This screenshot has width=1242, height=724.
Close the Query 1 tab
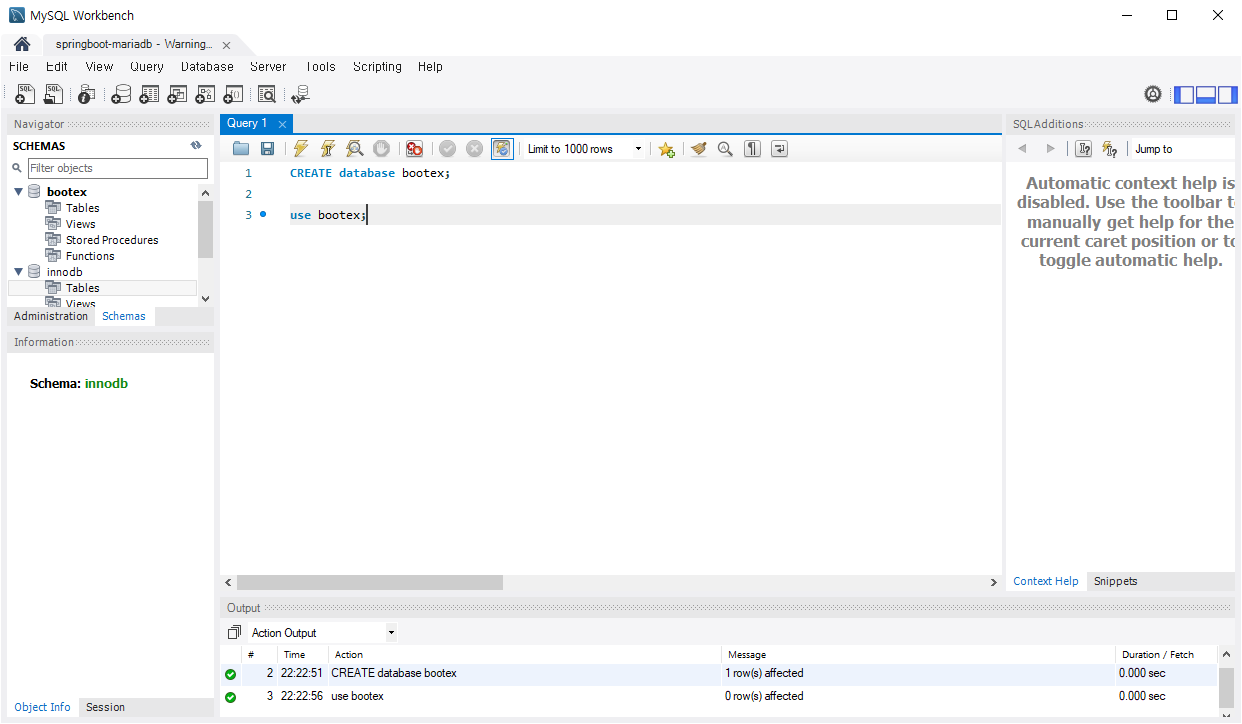pyautogui.click(x=283, y=124)
